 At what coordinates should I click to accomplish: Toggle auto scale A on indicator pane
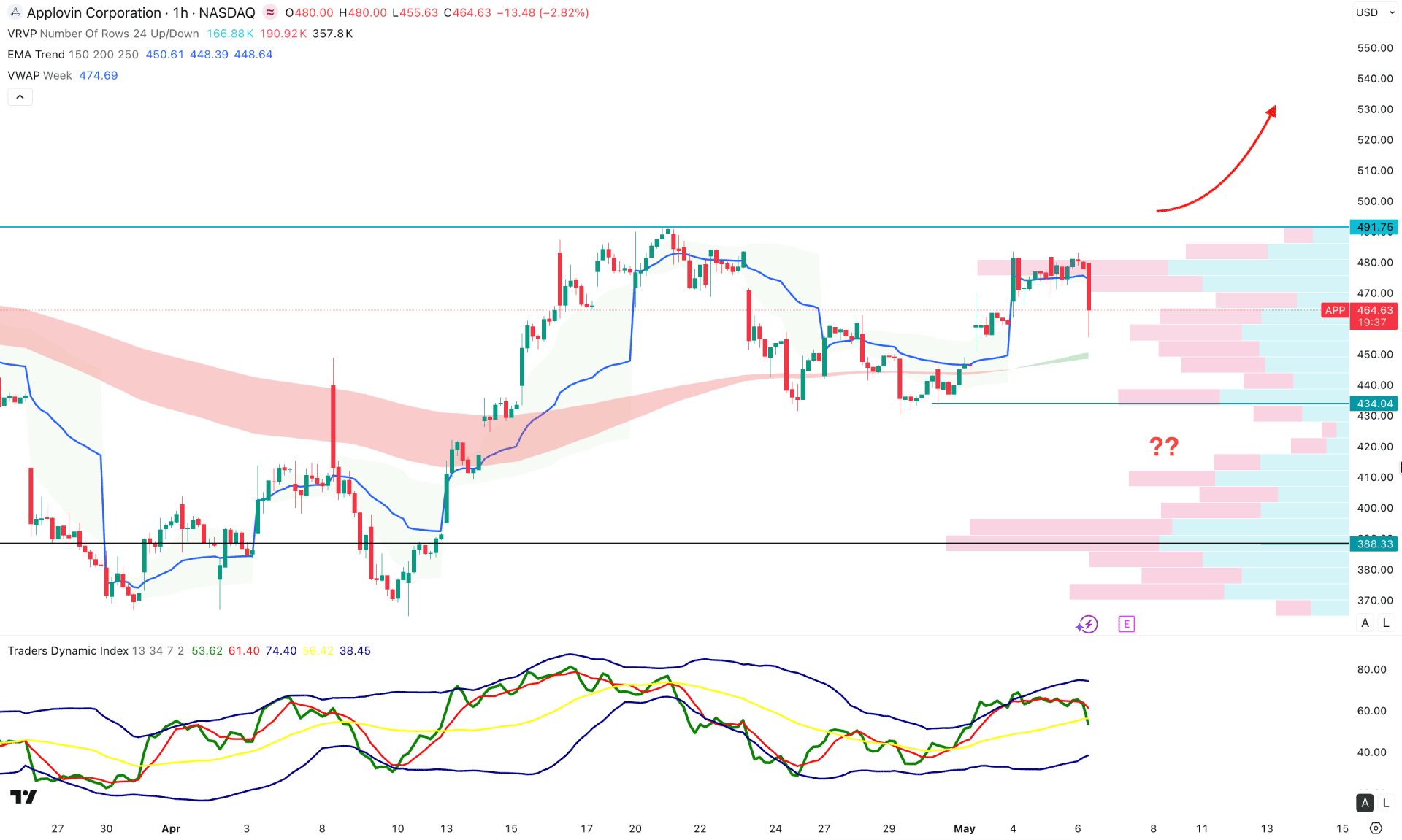(x=1365, y=803)
